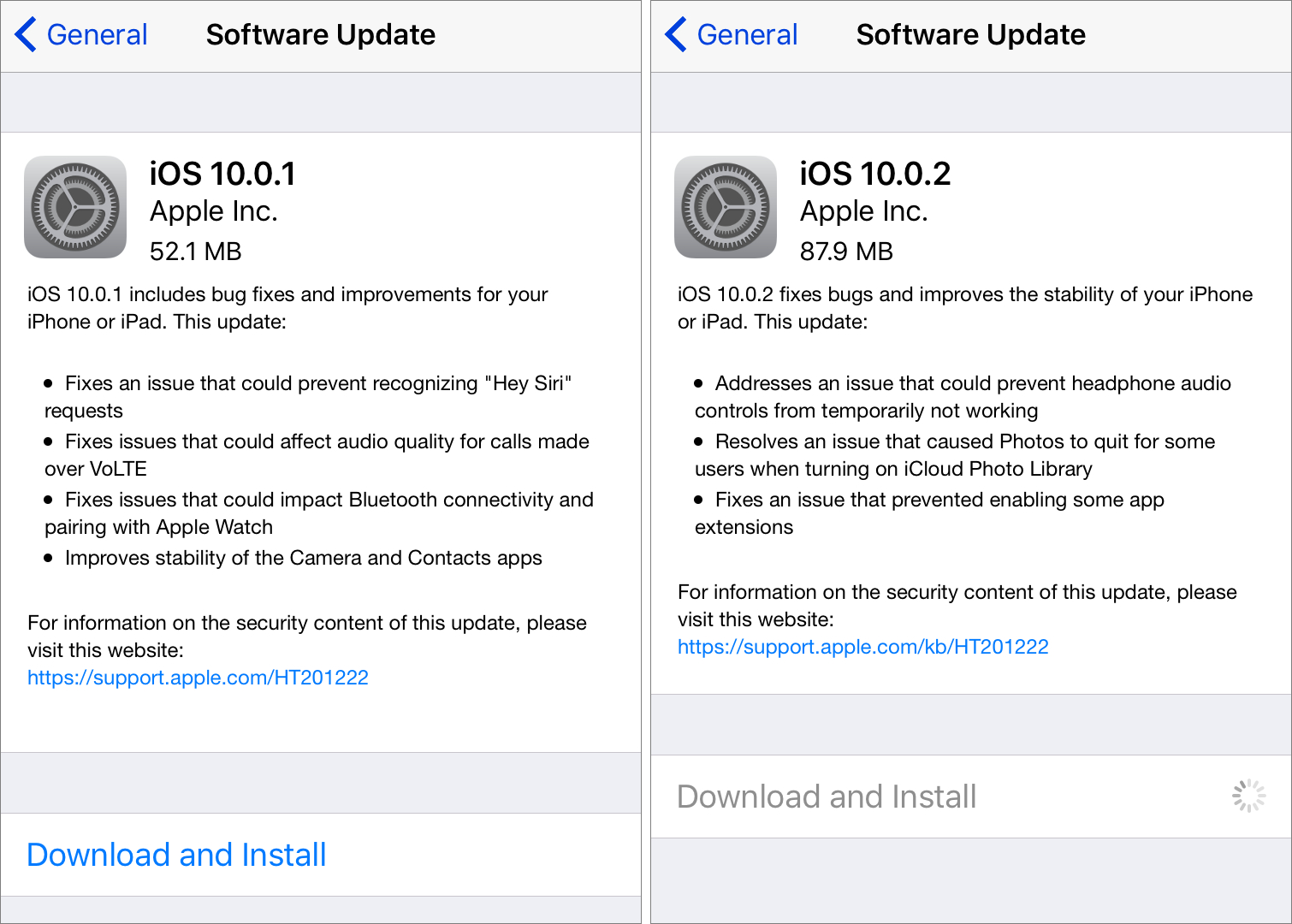Open the support.apple.com/kb/HT201222 link

click(x=862, y=647)
